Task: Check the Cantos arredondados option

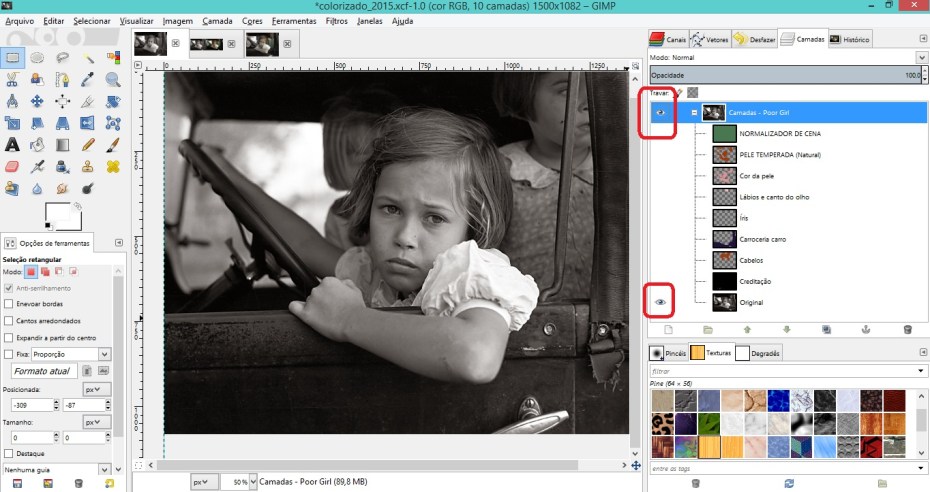Action: (9, 320)
